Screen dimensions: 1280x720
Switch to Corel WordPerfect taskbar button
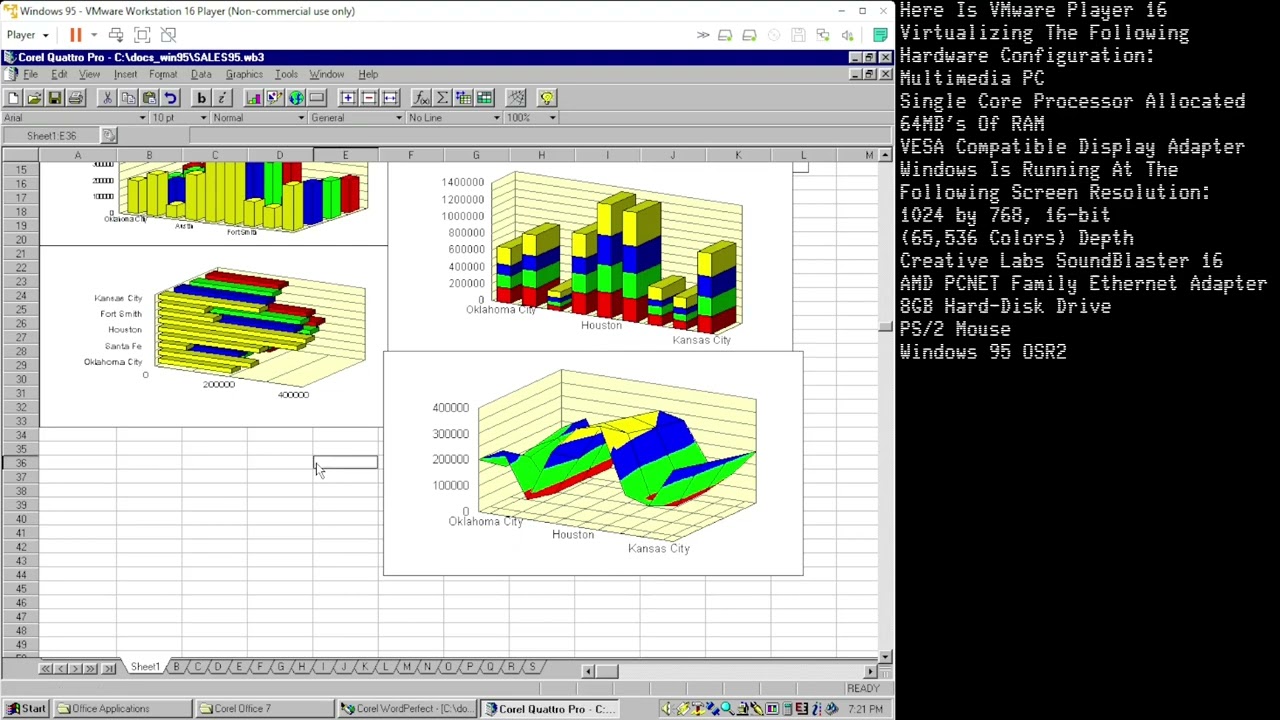point(405,709)
